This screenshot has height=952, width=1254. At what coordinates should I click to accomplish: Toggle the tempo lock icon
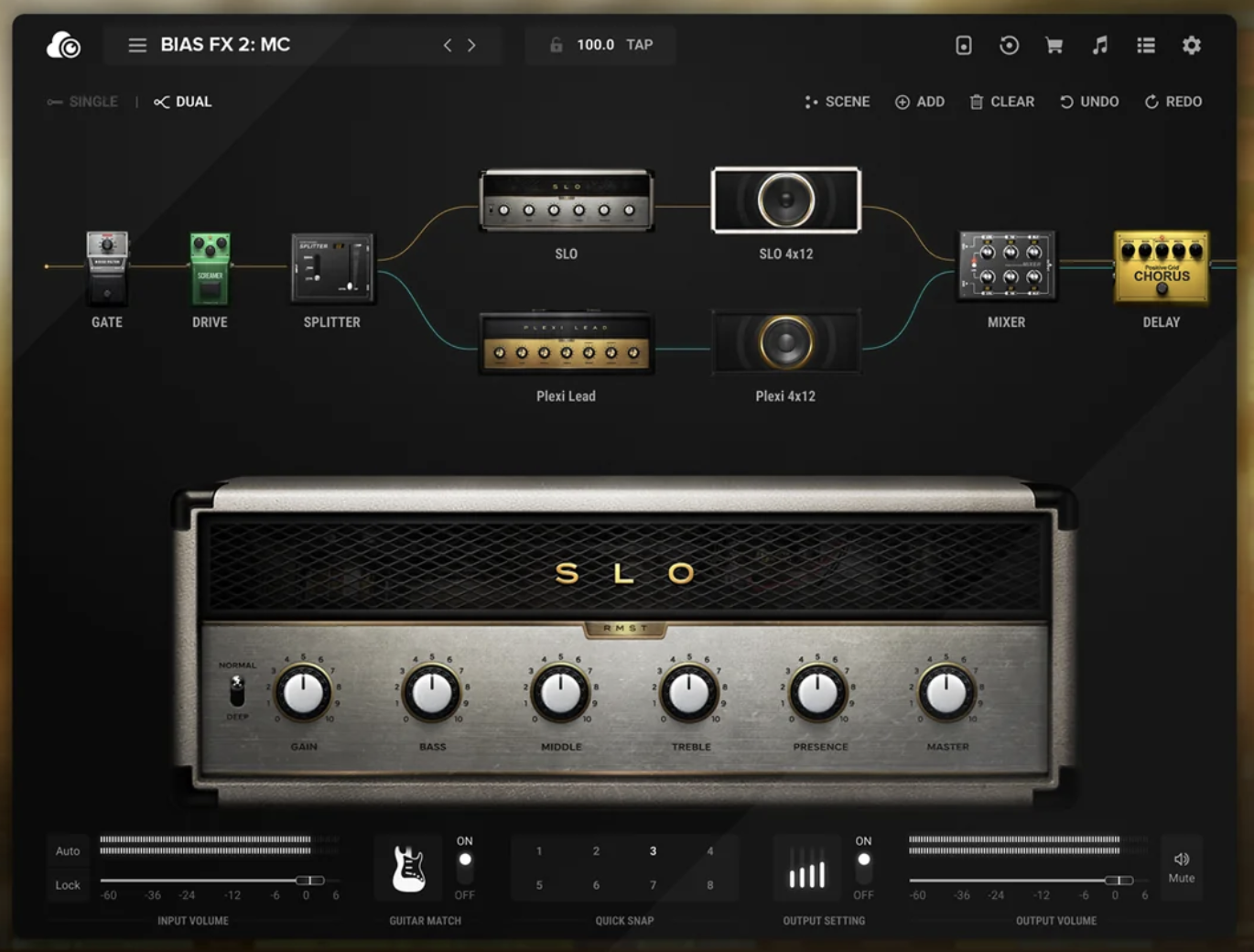tap(556, 45)
